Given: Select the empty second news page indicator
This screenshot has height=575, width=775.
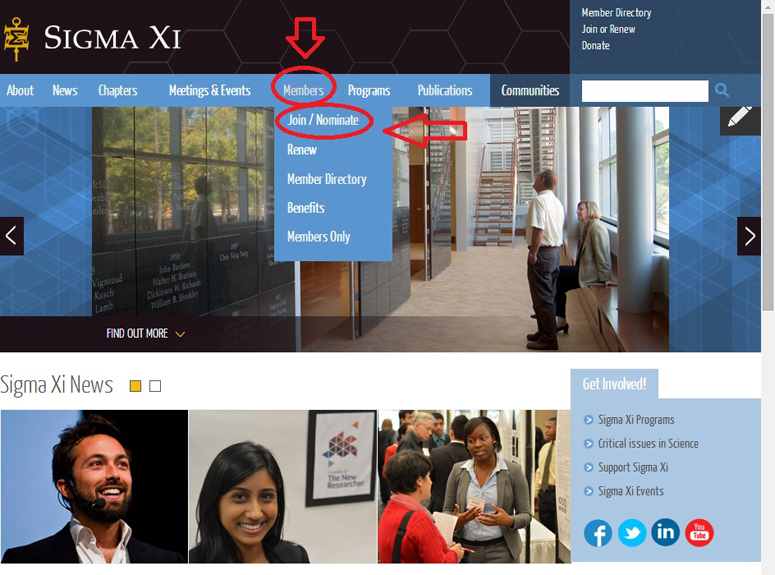Looking at the screenshot, I should [x=155, y=386].
